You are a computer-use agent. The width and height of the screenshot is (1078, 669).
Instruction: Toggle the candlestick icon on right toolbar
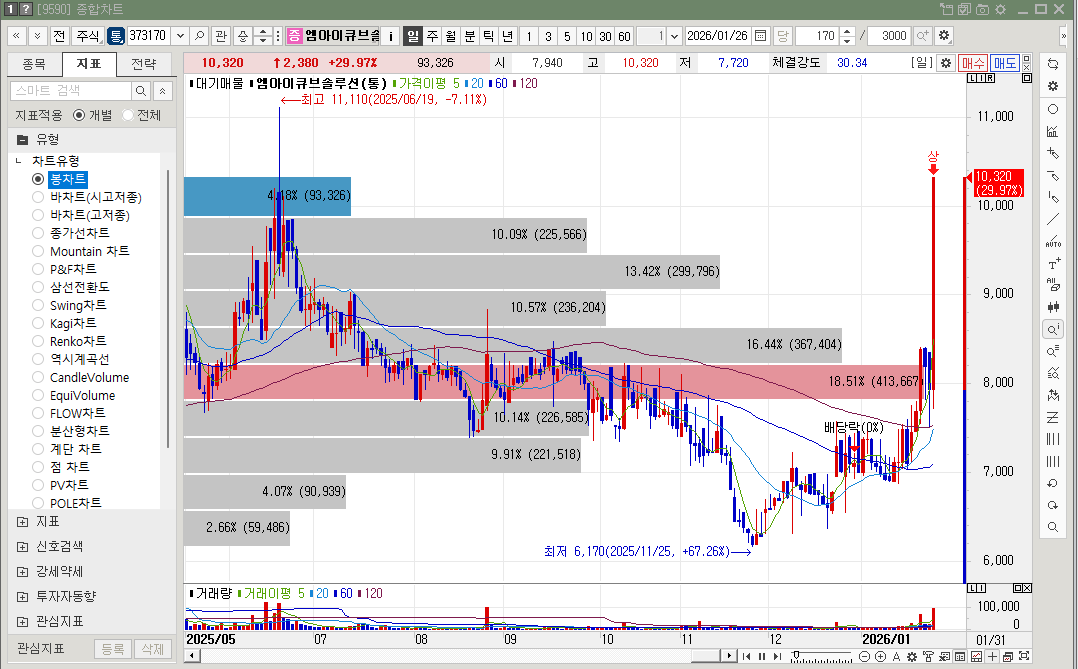click(1053, 307)
